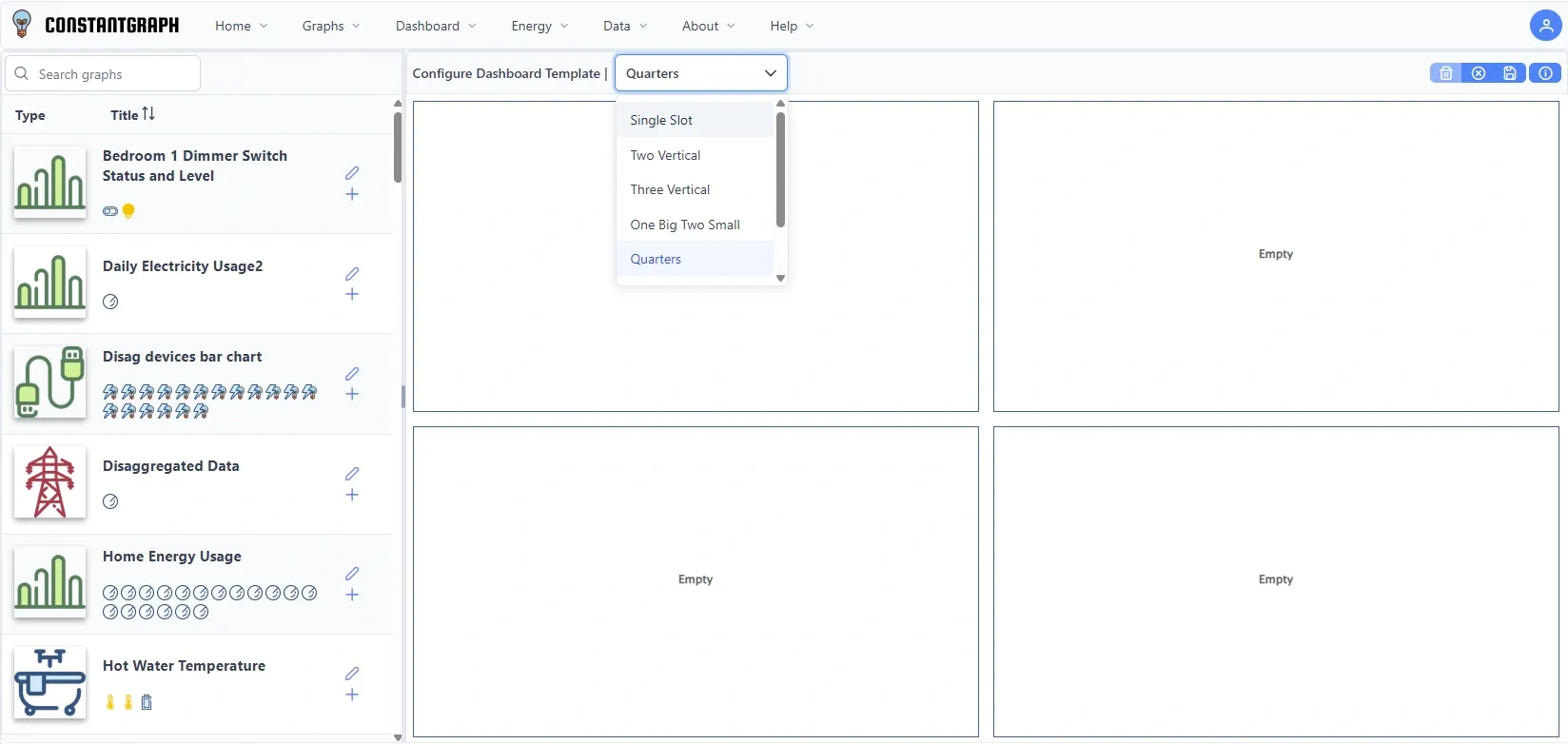Click the Bedroom 1 Dimmer Switch bar chart thumbnail
Viewport: 1568px width, 744px height.
(x=50, y=183)
